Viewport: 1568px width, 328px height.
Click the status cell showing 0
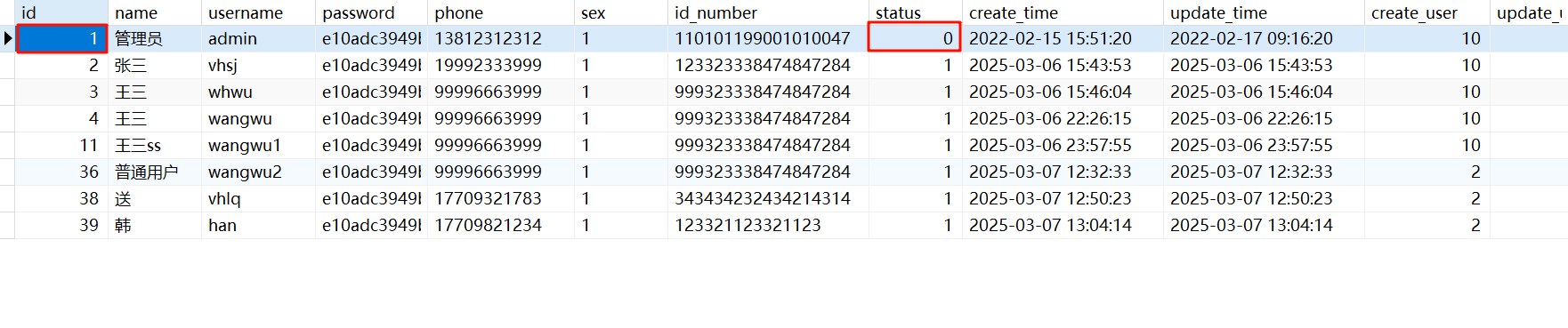click(x=915, y=38)
